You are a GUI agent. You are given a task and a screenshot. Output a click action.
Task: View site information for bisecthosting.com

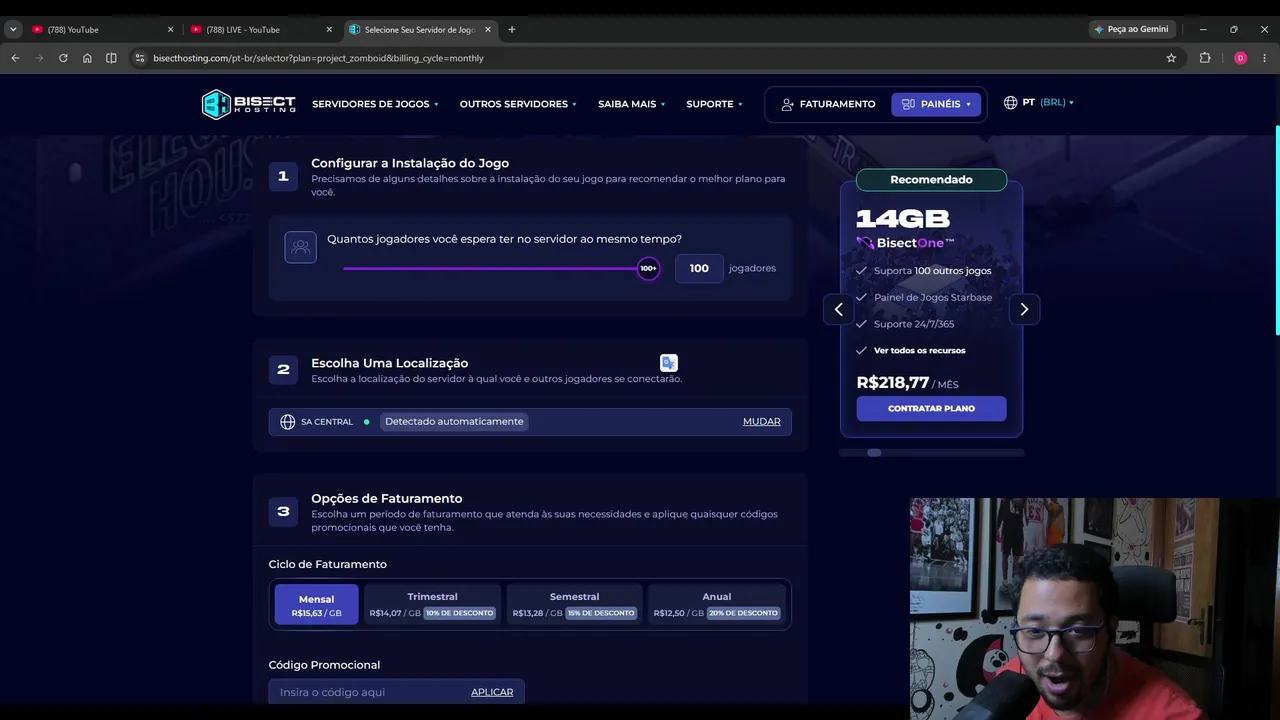click(x=140, y=58)
